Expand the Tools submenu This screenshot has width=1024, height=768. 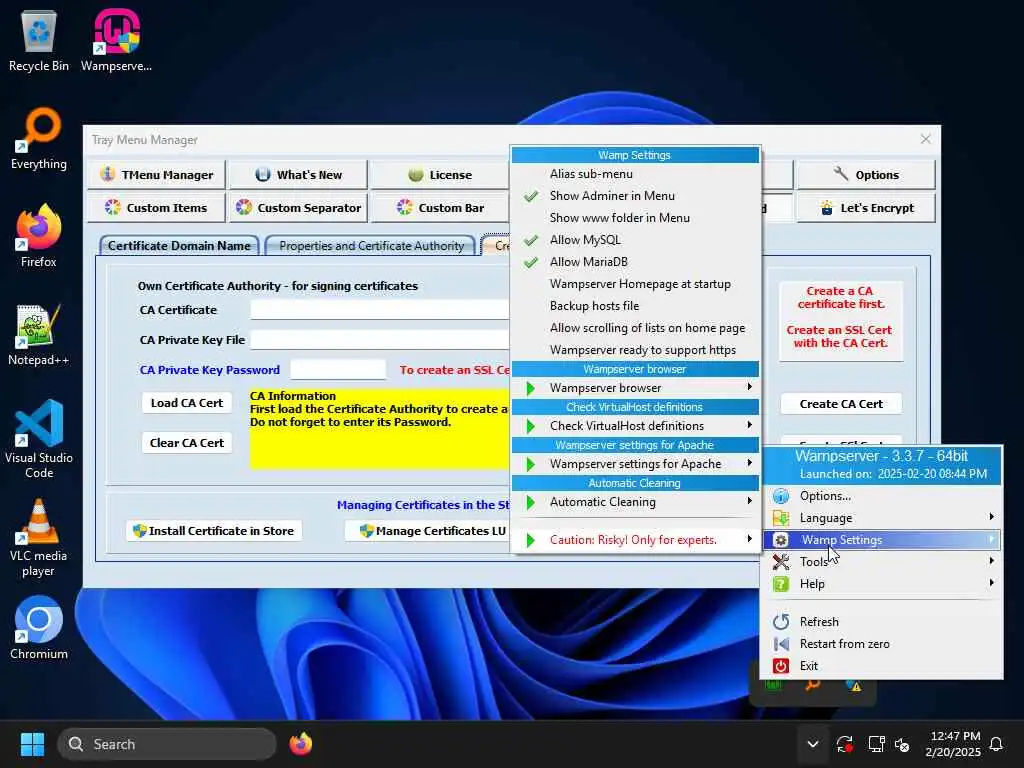(x=883, y=562)
